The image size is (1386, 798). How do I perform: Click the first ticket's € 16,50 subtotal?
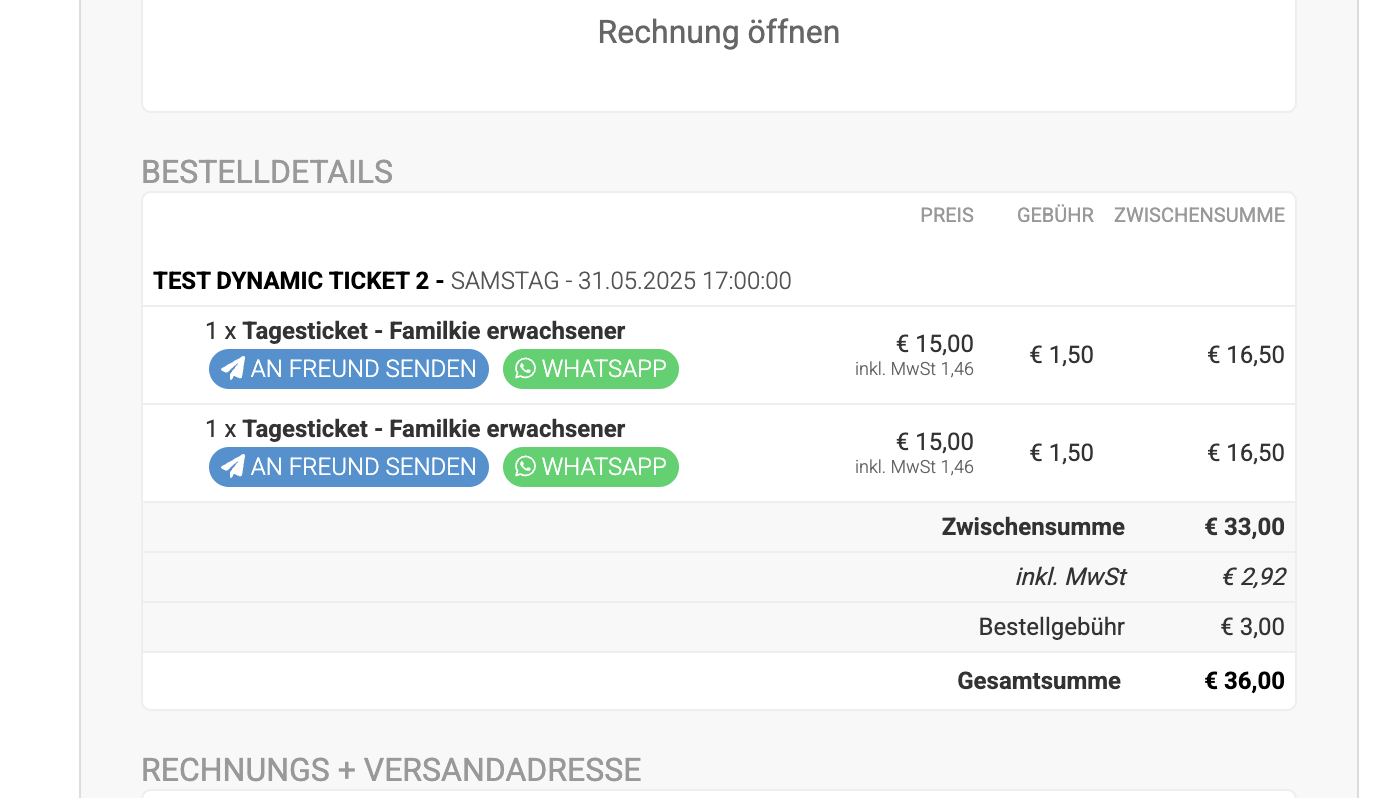[1245, 355]
